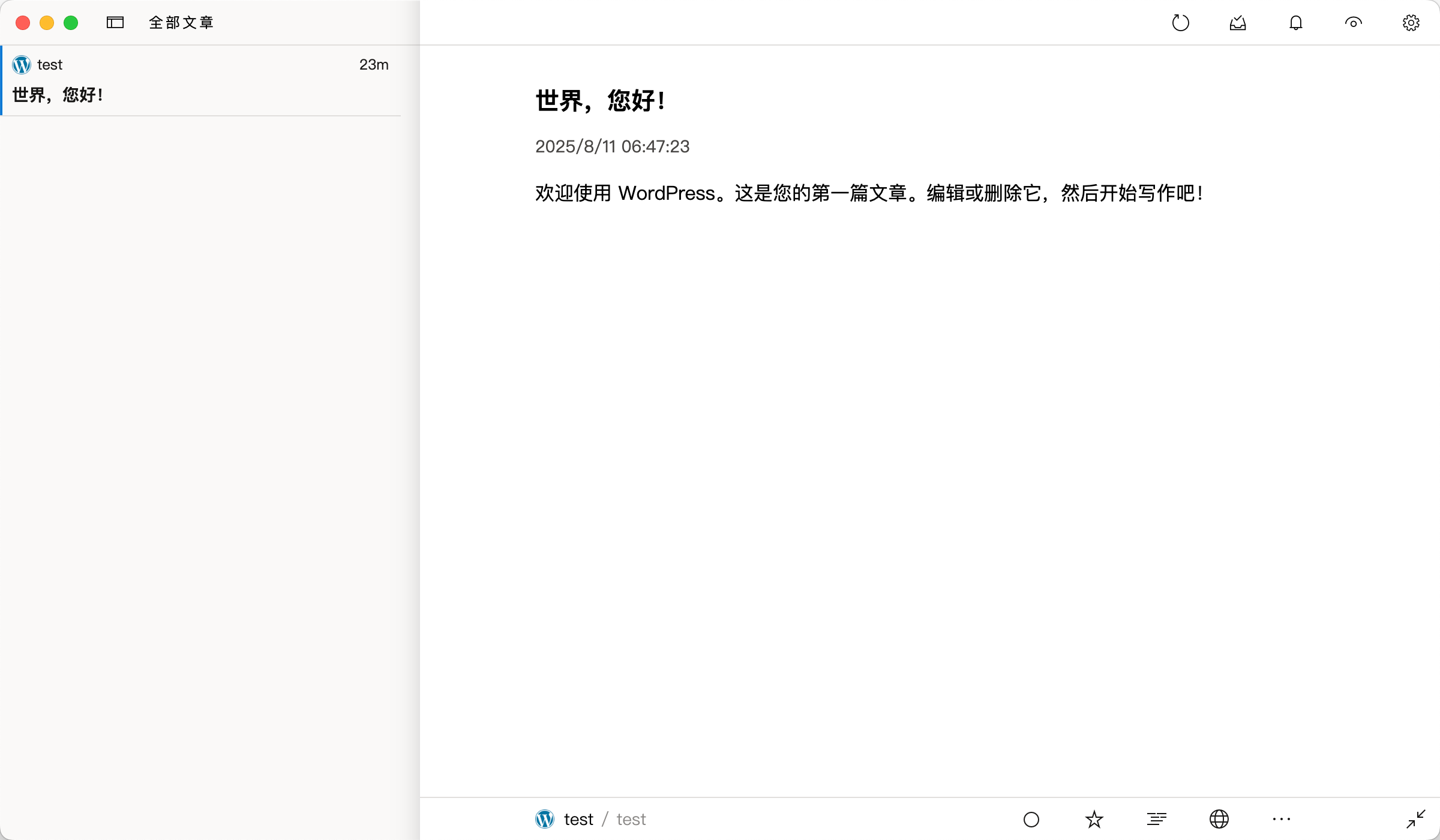Viewport: 1440px width, 840px height.
Task: Click the green fullscreen window button
Action: 71,23
